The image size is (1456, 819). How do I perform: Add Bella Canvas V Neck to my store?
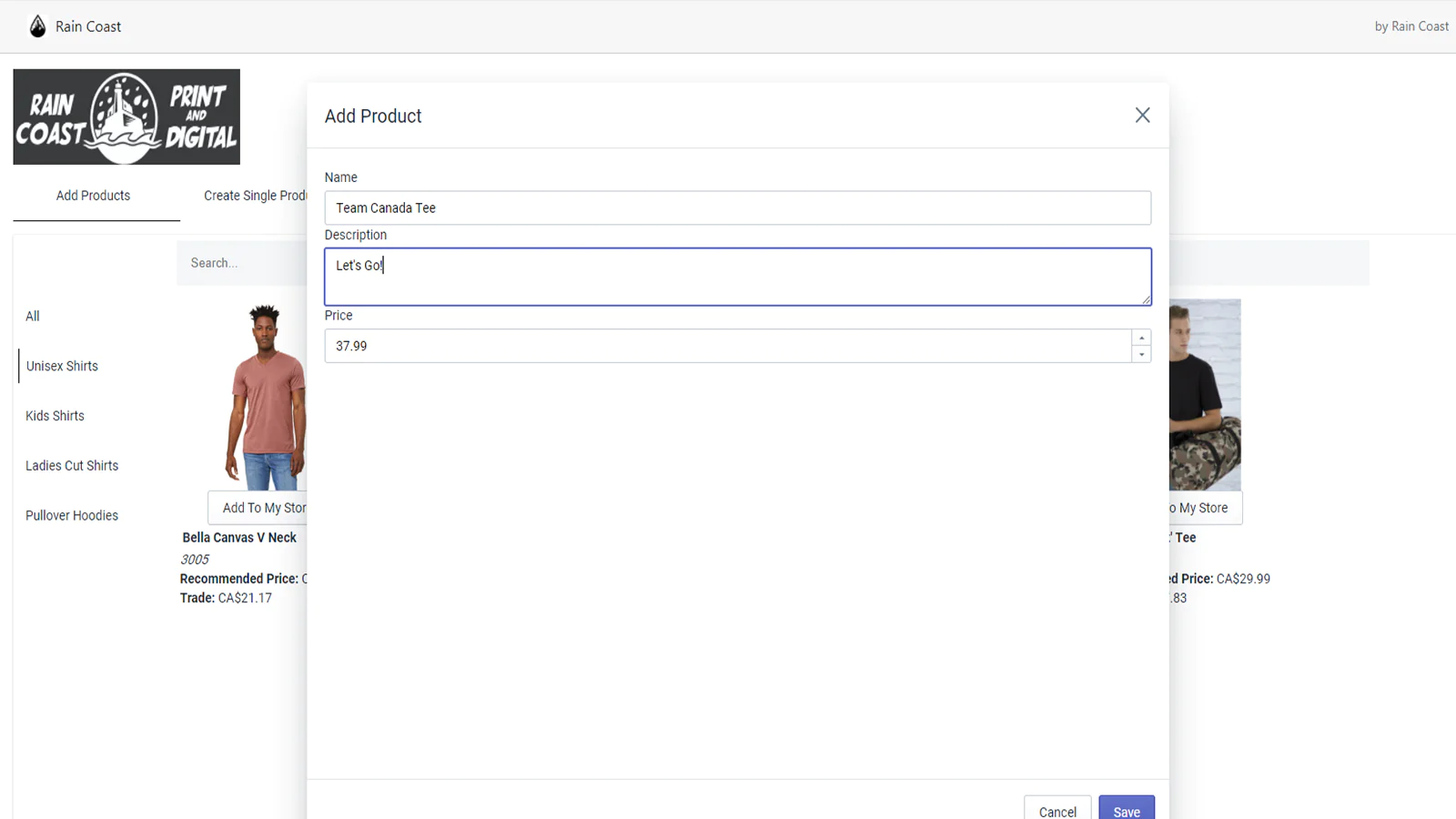point(258,508)
